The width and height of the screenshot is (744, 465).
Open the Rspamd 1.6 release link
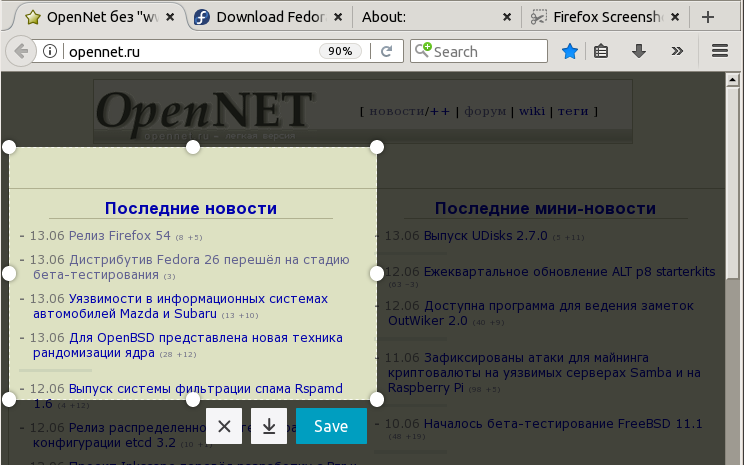point(188,396)
